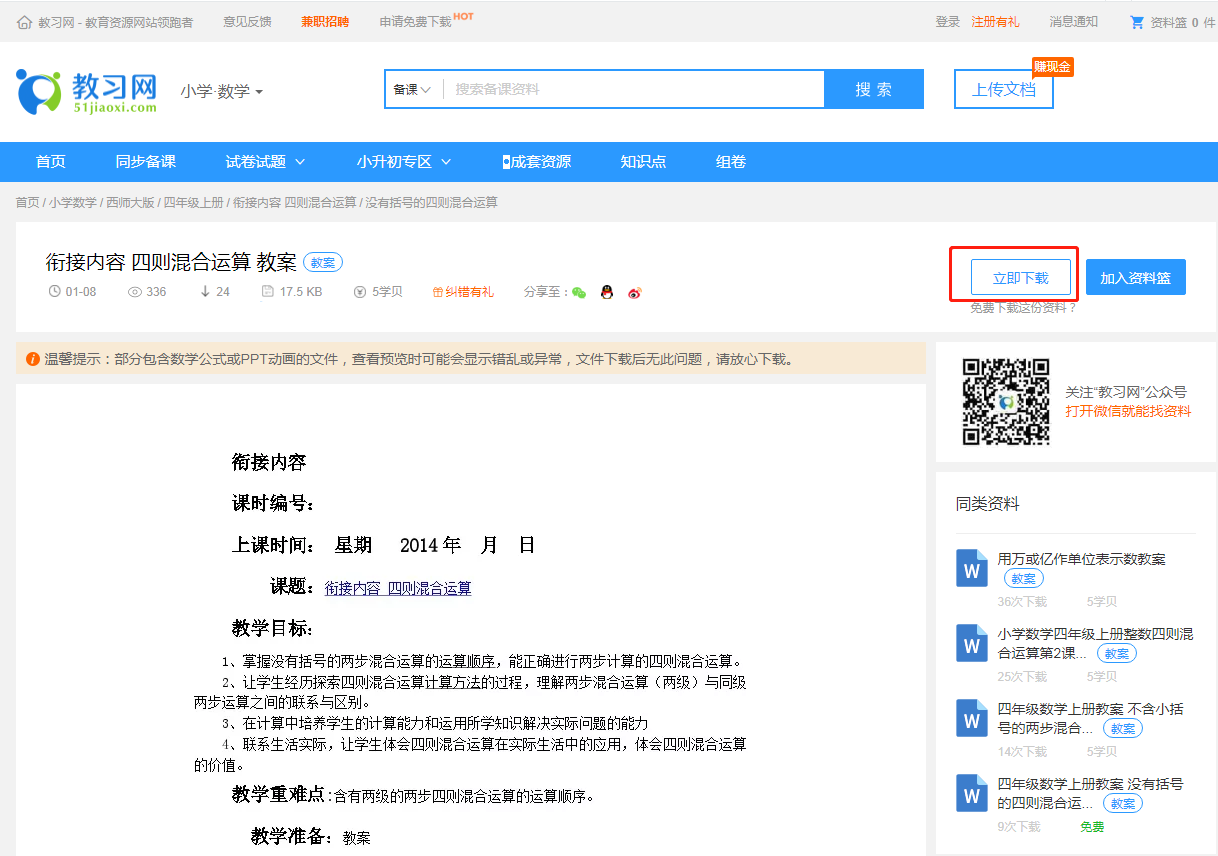Screen dimensions: 1218x856
Task: Open 消息通知 in the top bar
Action: (1074, 22)
